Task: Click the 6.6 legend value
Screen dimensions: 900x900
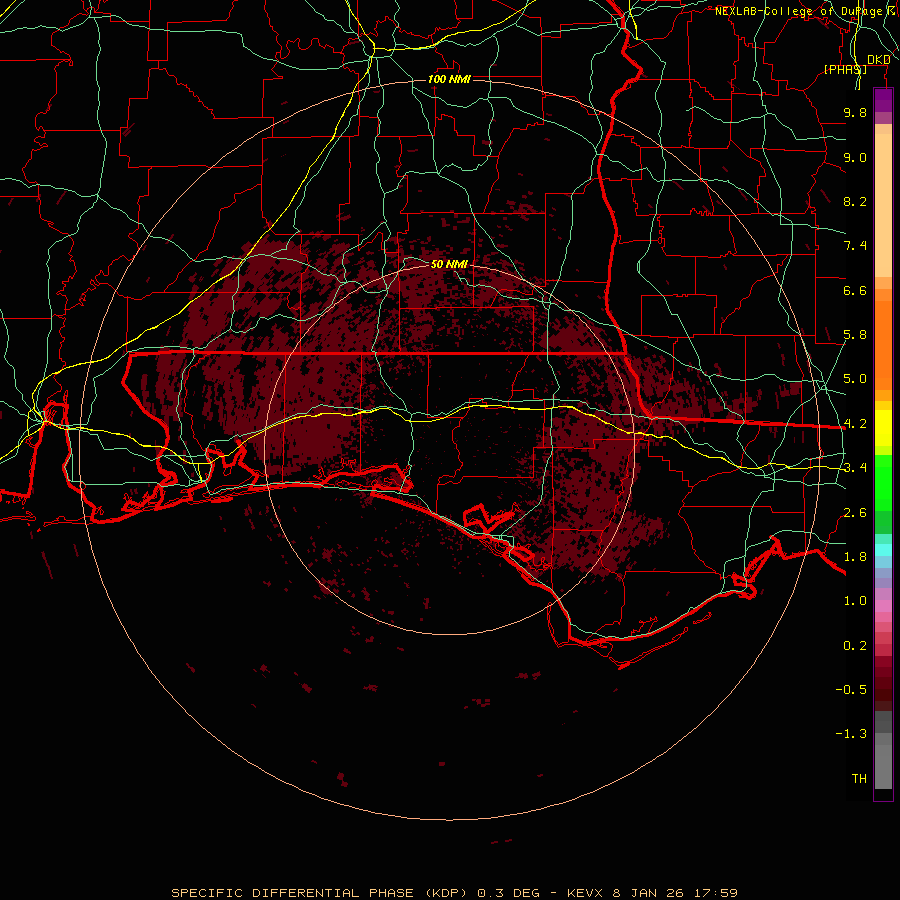Action: [855, 290]
